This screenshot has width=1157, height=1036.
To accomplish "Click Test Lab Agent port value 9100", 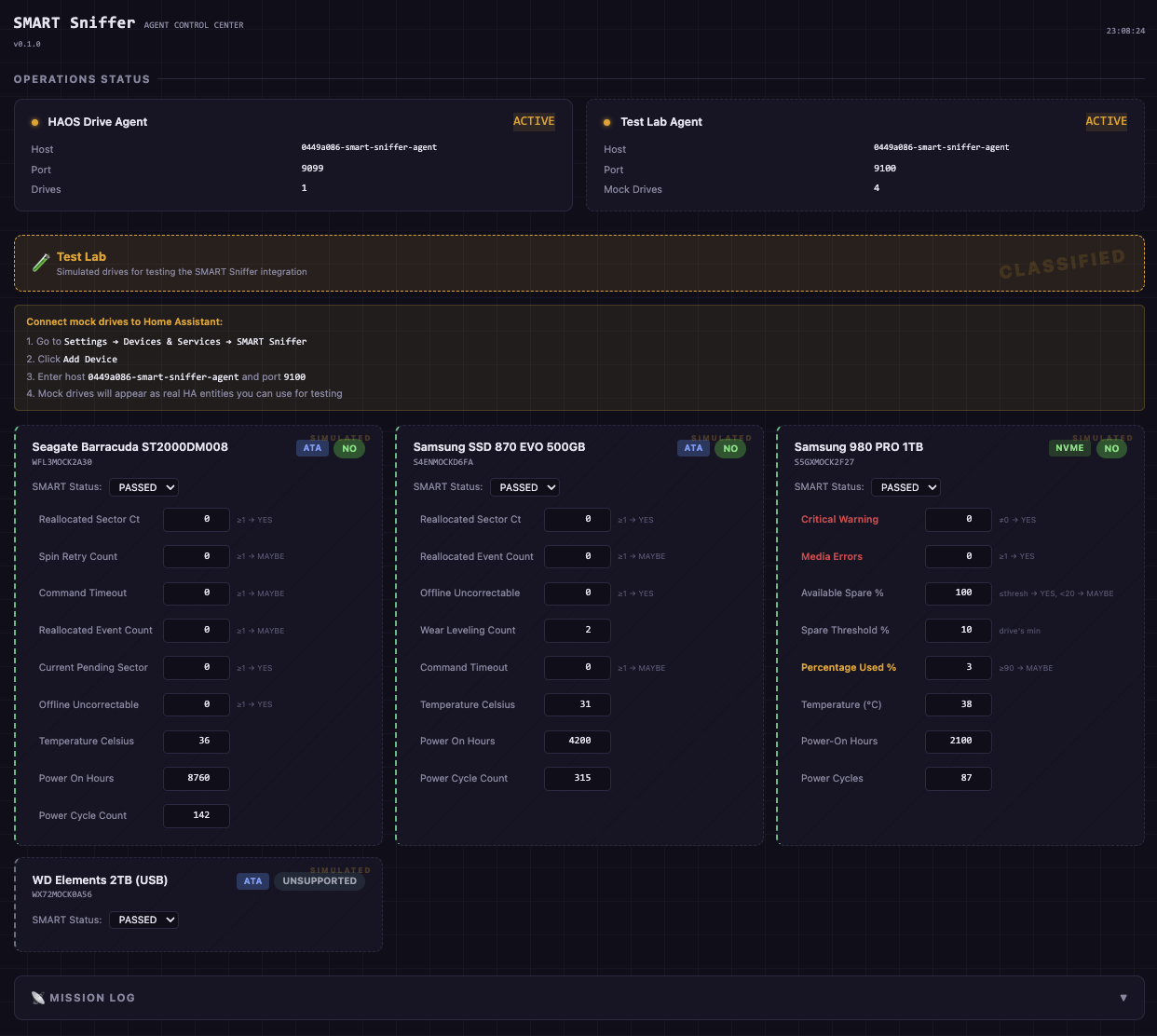I will [885, 169].
